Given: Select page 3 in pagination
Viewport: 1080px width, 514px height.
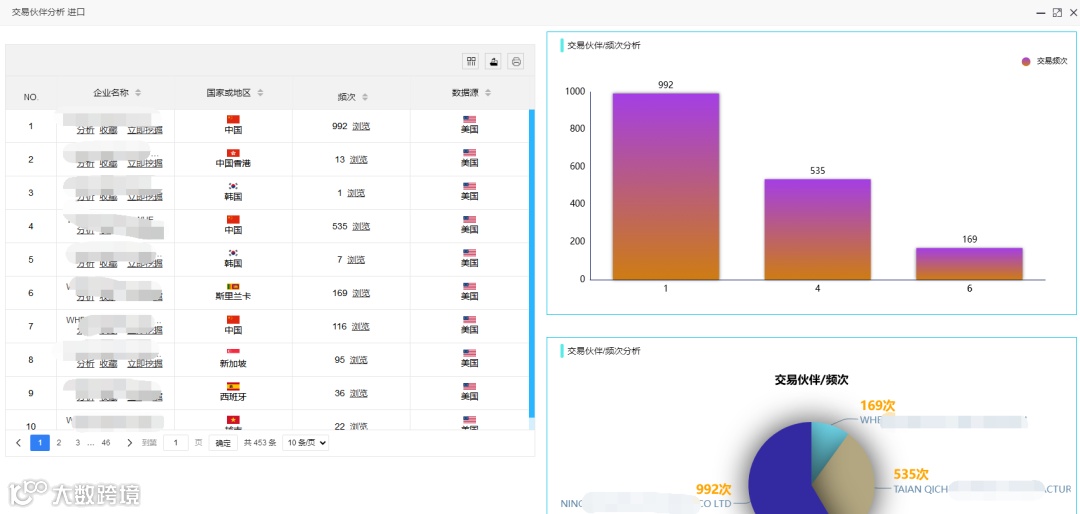Looking at the screenshot, I should (x=78, y=443).
